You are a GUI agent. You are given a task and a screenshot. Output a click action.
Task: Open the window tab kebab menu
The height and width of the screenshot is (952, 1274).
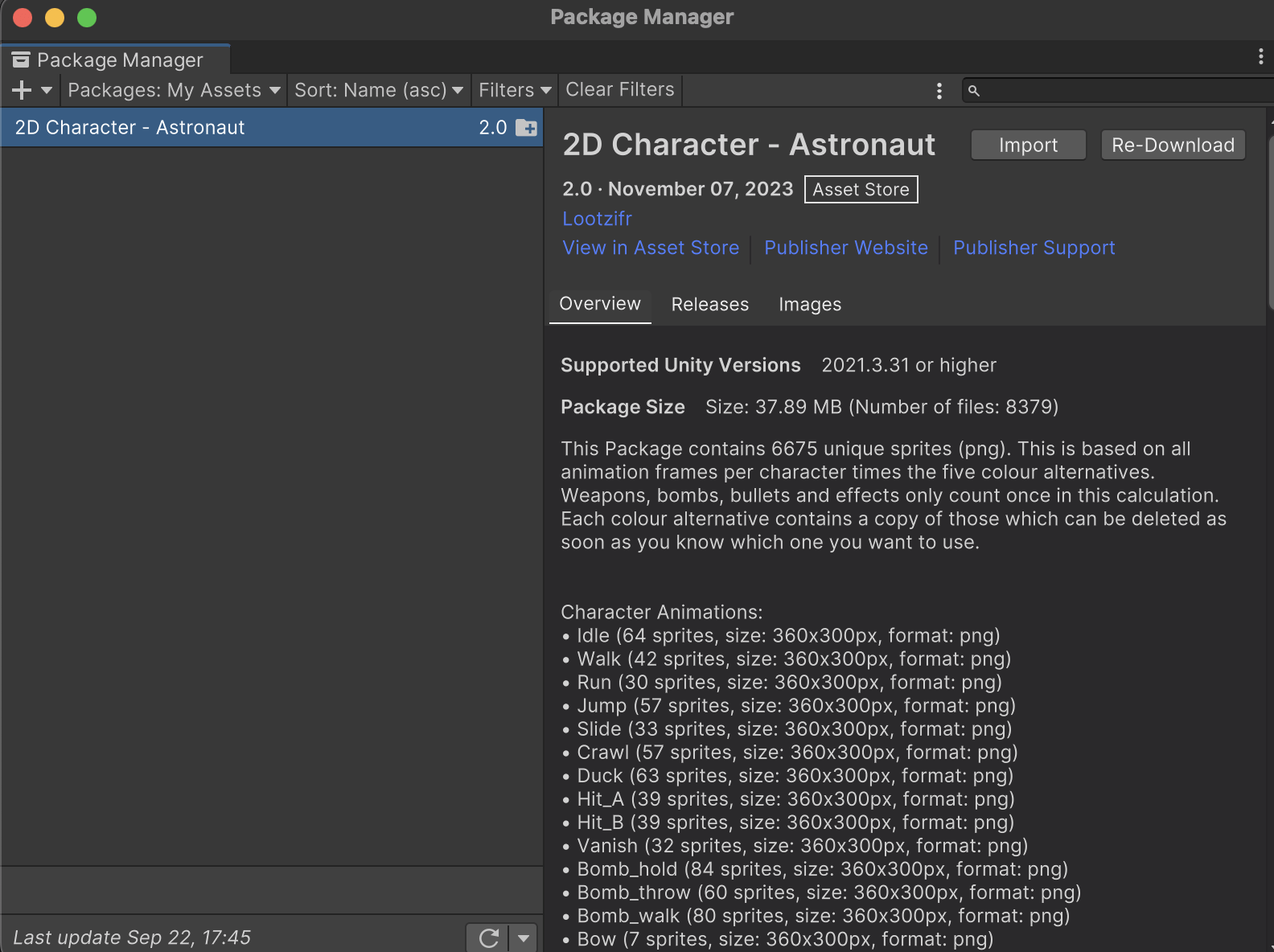pyautogui.click(x=1260, y=56)
